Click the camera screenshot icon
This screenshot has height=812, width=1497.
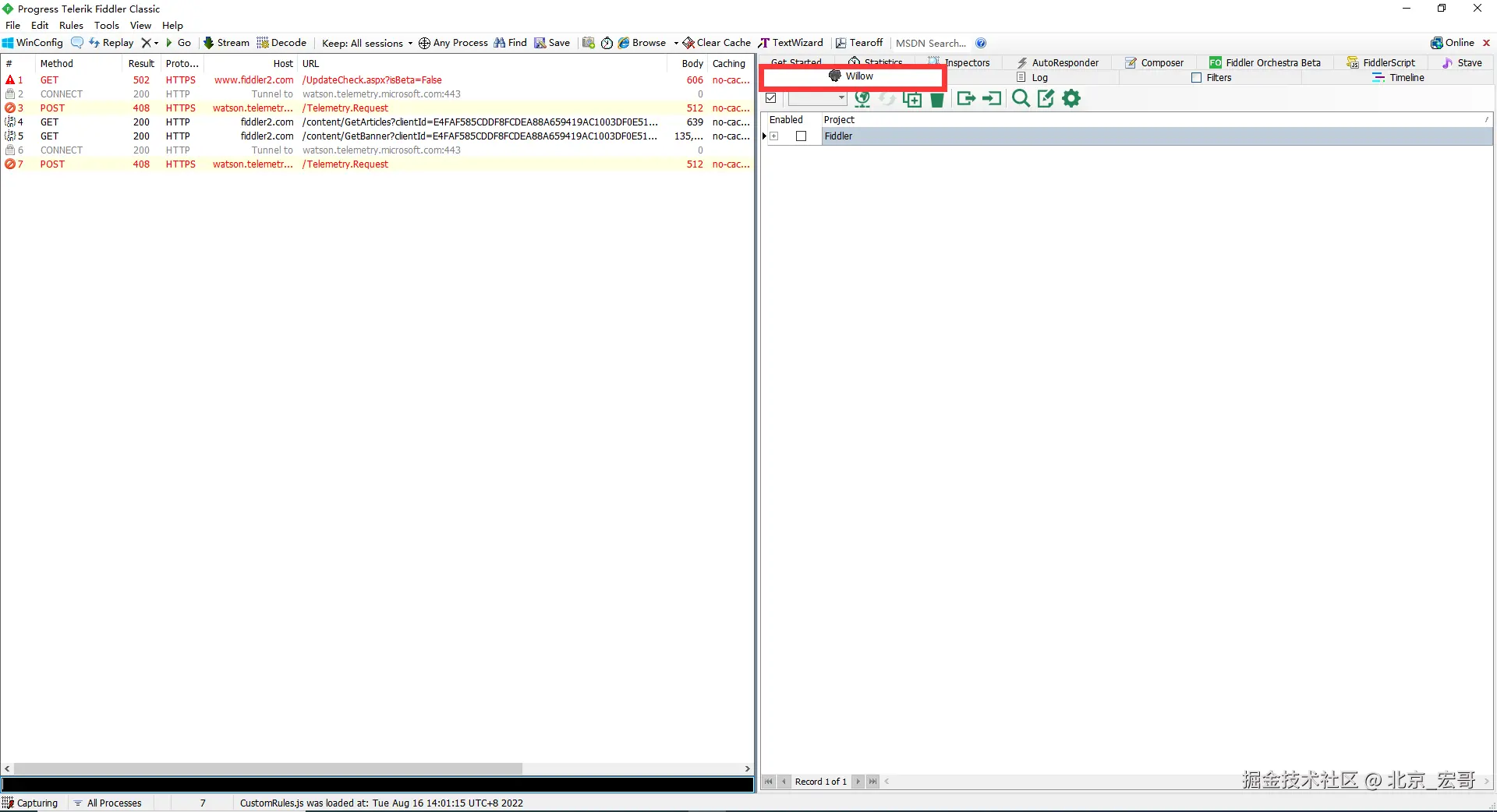click(x=589, y=43)
